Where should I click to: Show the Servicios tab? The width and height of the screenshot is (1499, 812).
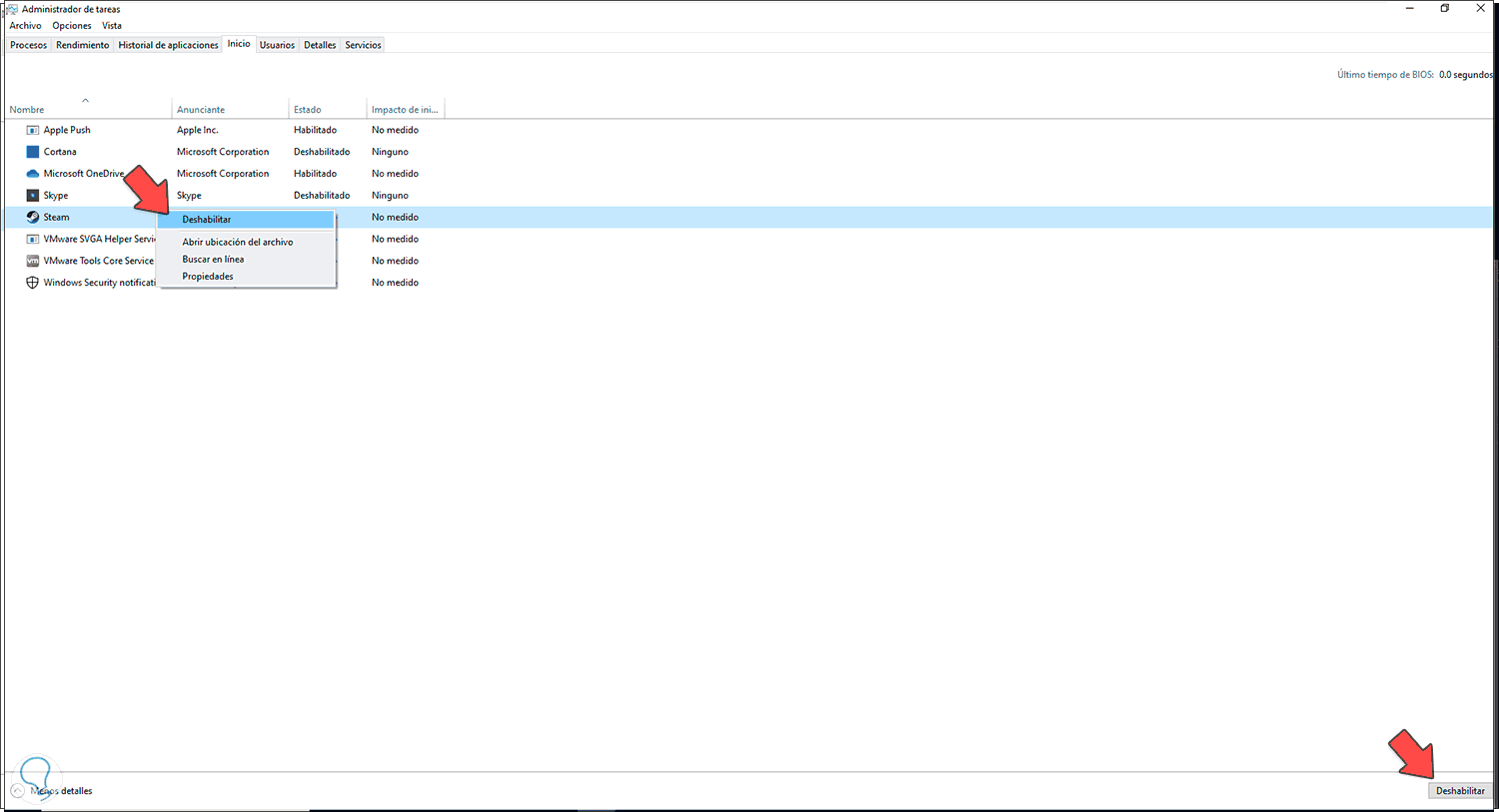tap(364, 45)
